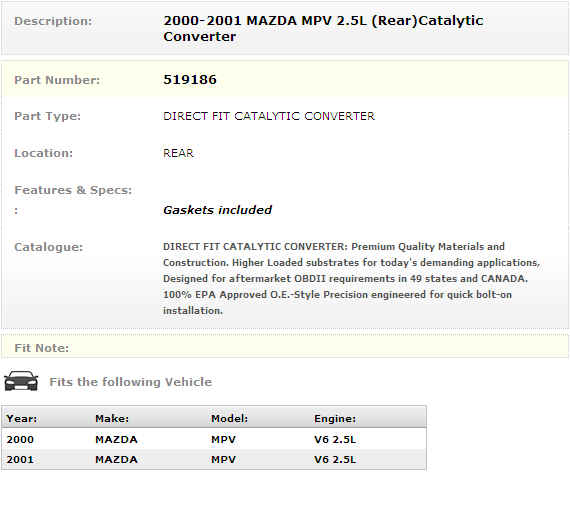Image resolution: width=570 pixels, height=508 pixels.
Task: Click the car icon beside Fits the following Vehicle
Action: pyautogui.click(x=21, y=381)
